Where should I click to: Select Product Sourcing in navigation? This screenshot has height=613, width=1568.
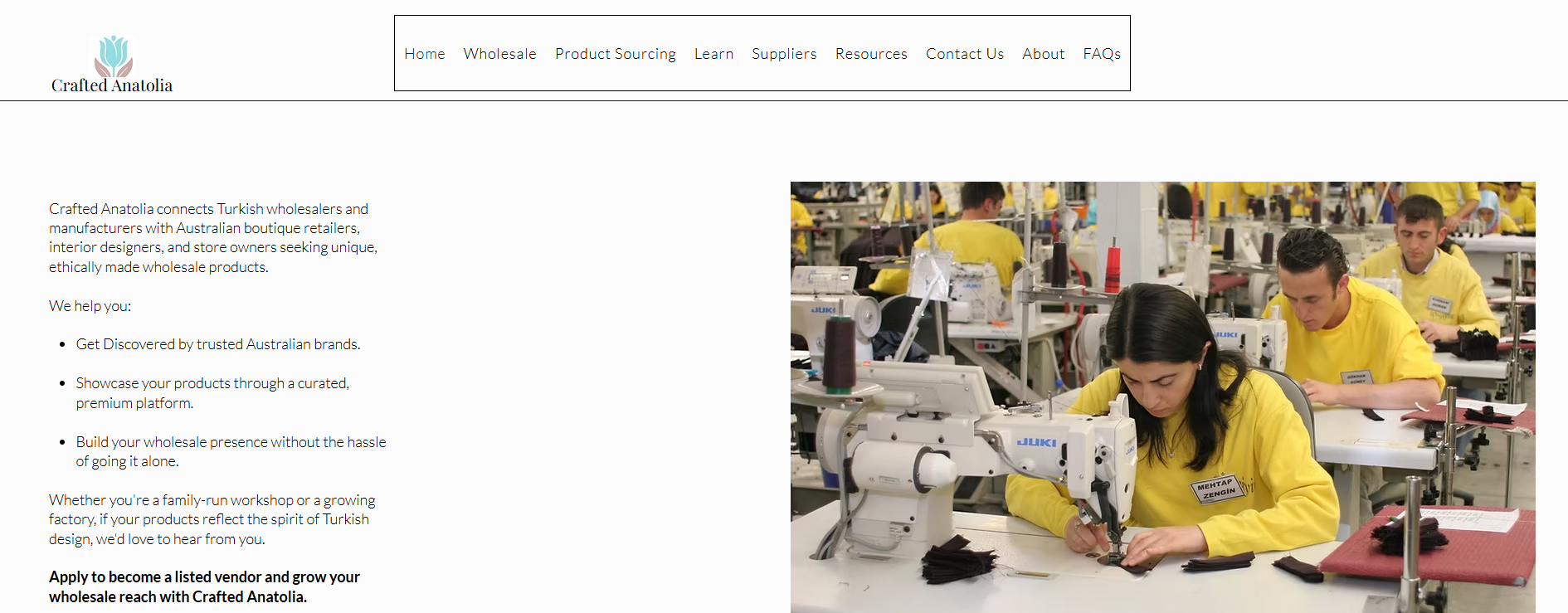615,54
